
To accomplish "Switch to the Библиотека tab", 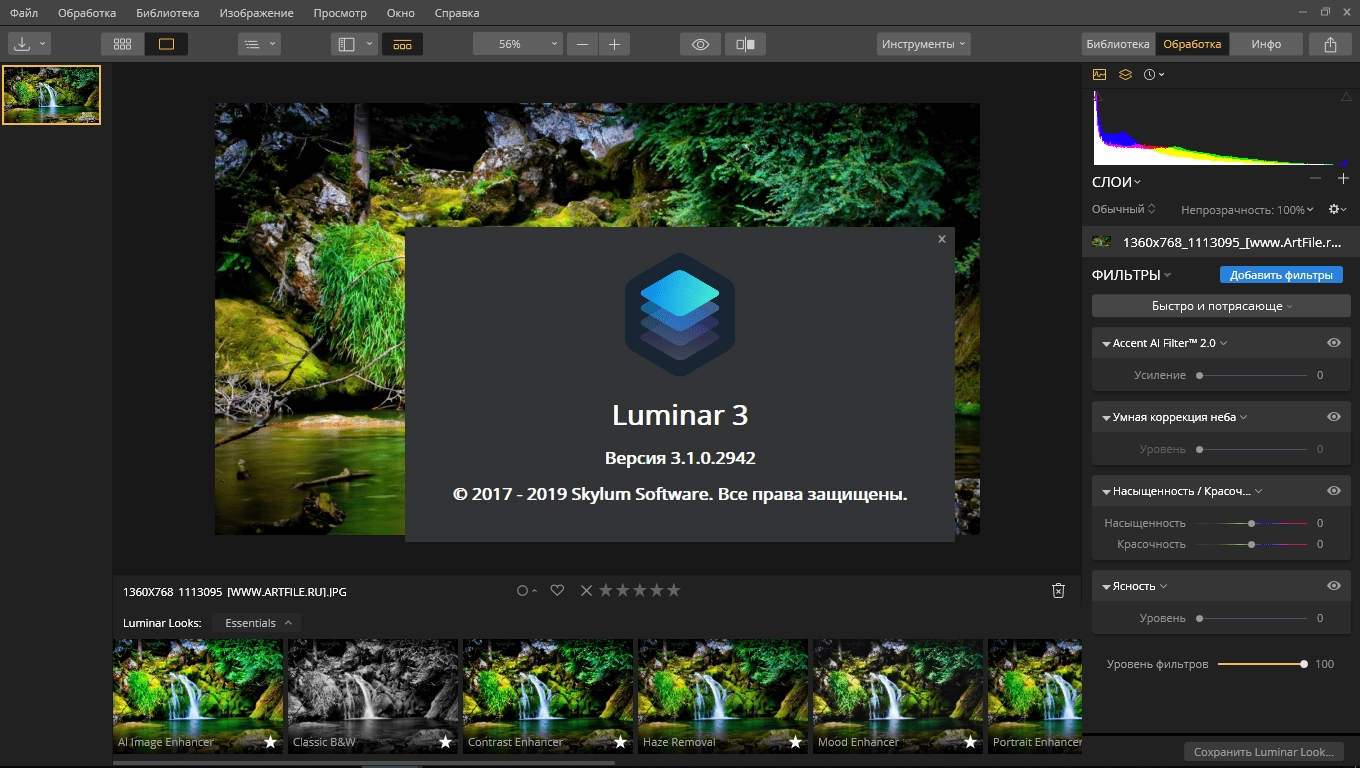I will tap(1118, 44).
